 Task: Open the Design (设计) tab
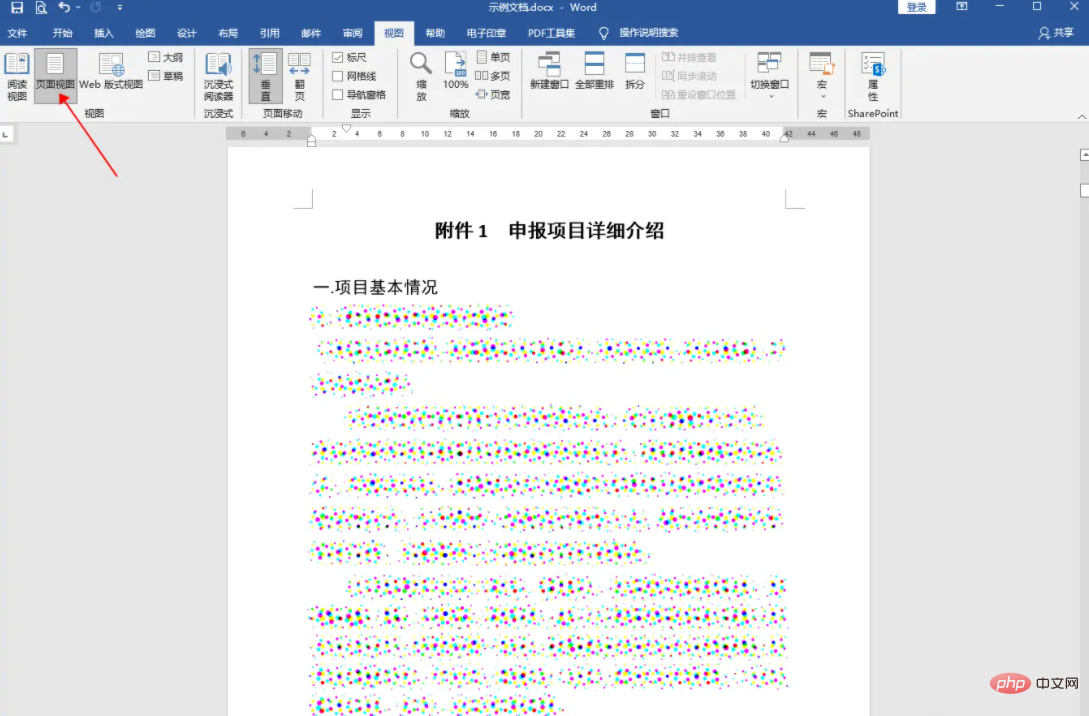click(187, 33)
